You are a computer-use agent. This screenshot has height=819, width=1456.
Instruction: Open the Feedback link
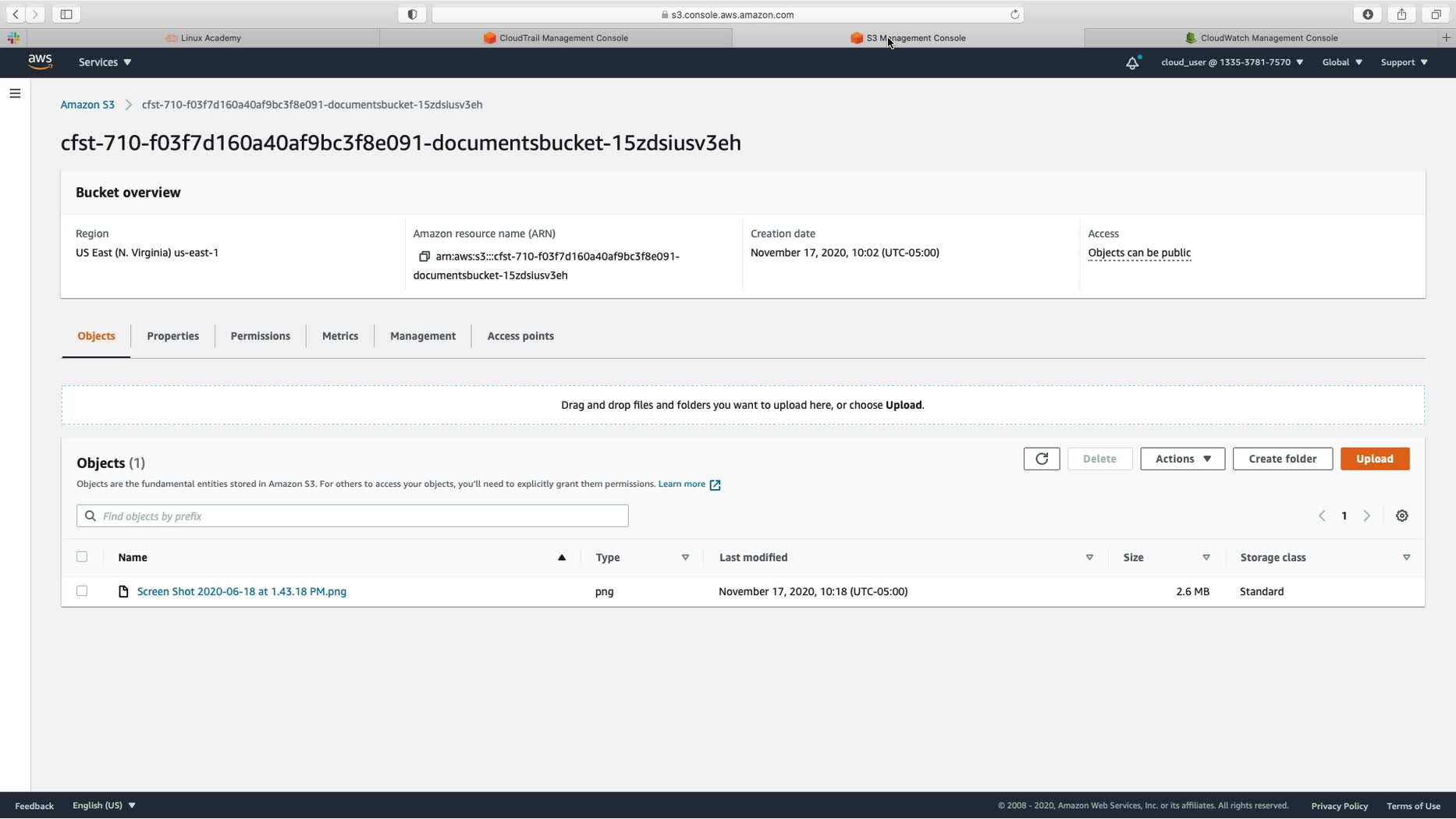[x=34, y=806]
